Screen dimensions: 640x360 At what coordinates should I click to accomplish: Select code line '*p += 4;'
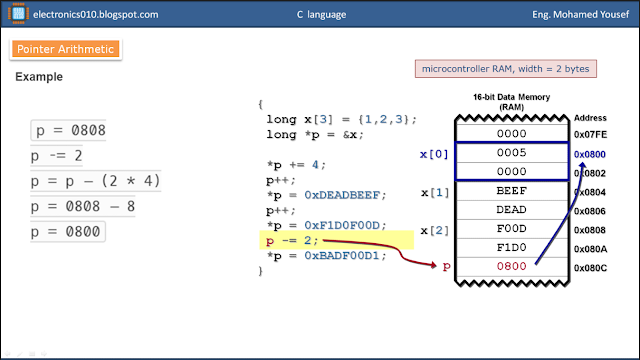click(296, 165)
